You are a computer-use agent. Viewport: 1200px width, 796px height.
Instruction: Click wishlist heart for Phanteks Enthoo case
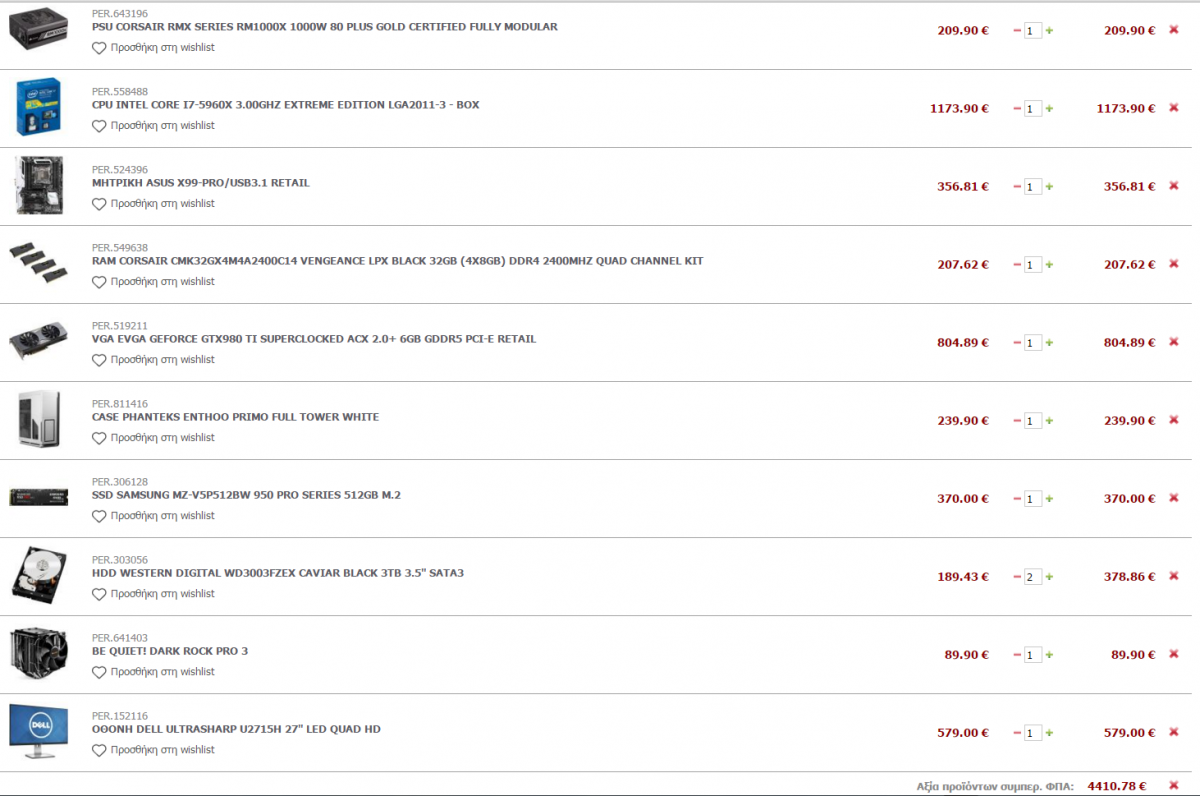pyautogui.click(x=99, y=438)
